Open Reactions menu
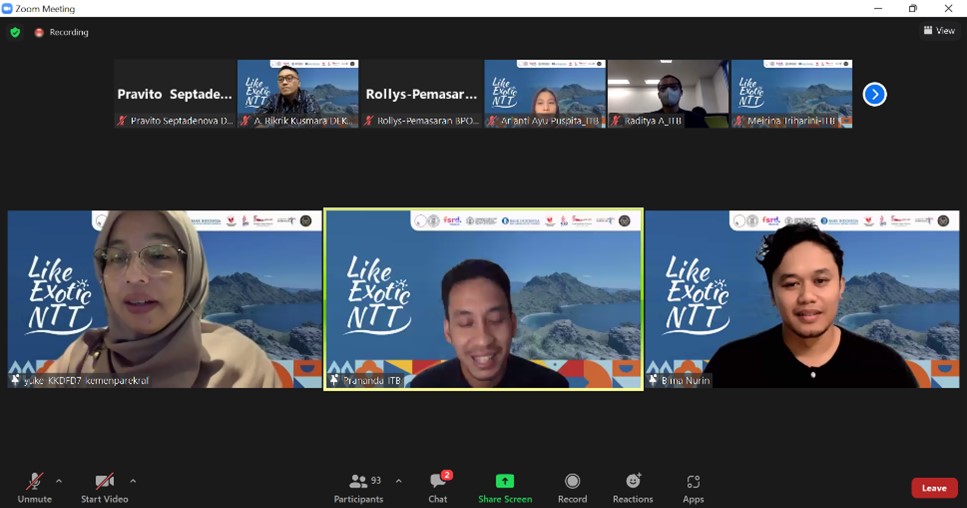The image size is (967, 508). pyautogui.click(x=633, y=488)
